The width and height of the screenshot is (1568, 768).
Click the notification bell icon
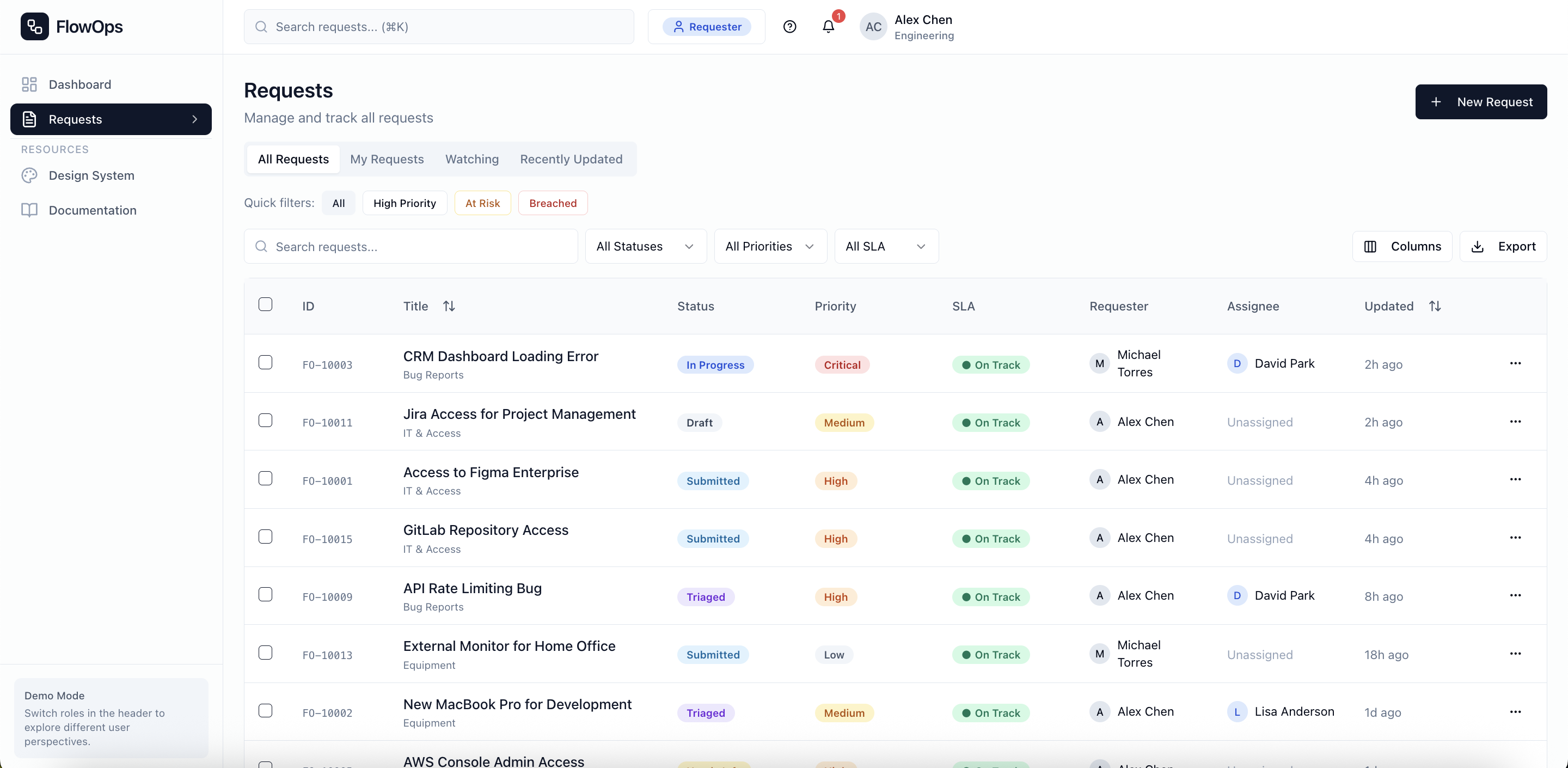click(x=828, y=27)
